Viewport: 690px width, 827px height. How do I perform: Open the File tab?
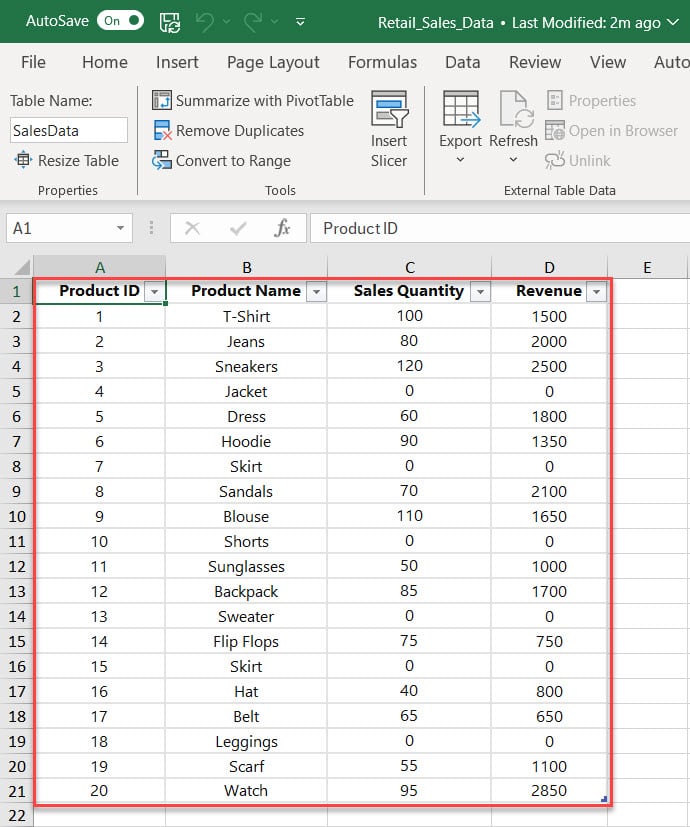pyautogui.click(x=33, y=62)
